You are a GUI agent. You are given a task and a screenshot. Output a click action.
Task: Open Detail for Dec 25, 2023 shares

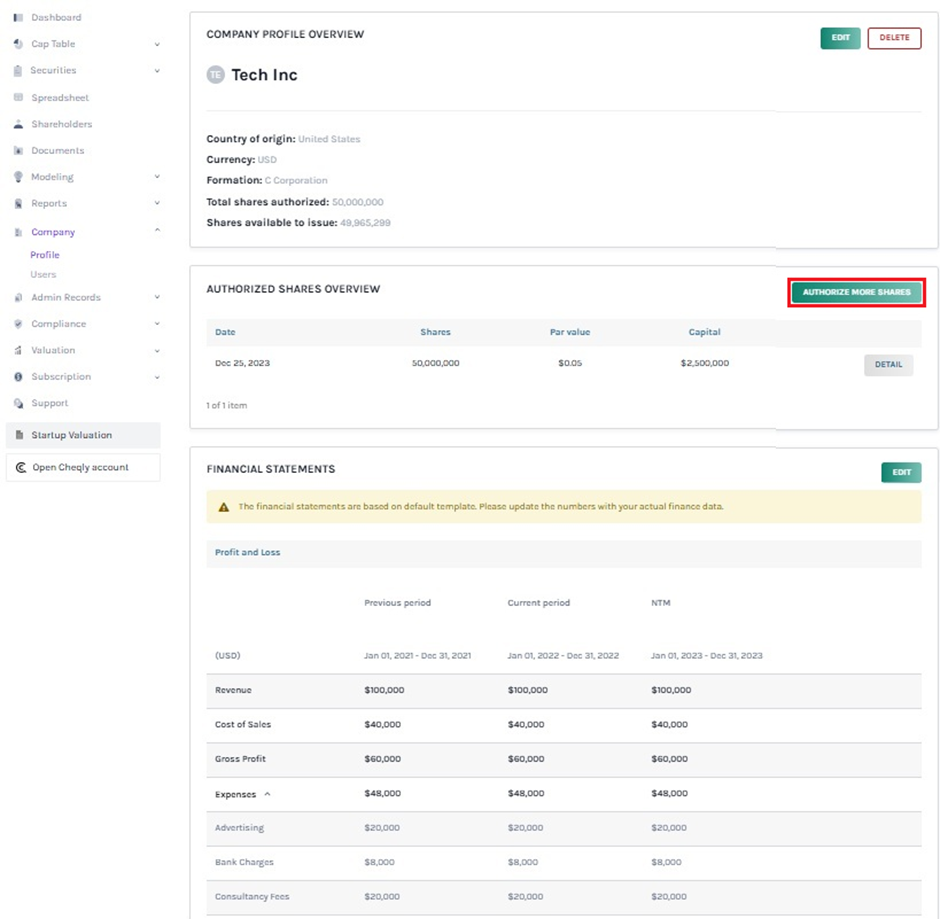(x=888, y=365)
